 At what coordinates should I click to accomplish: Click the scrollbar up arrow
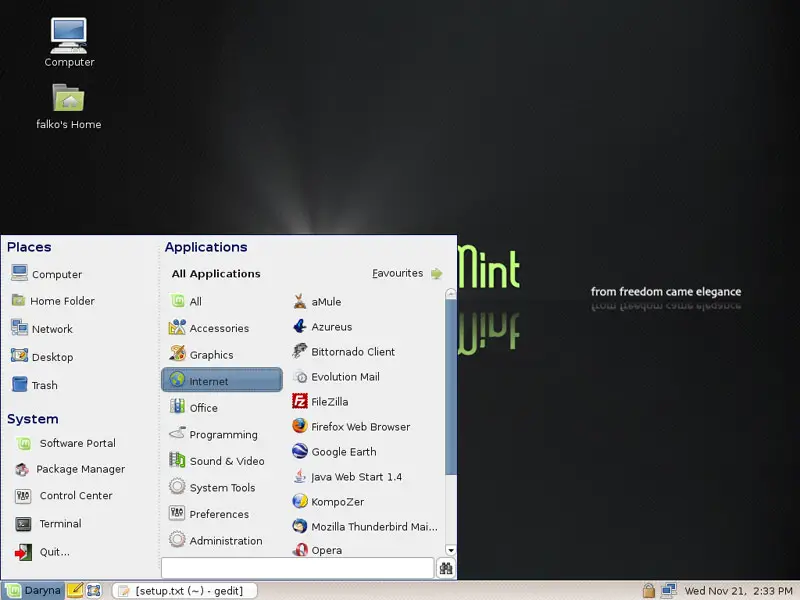451,293
